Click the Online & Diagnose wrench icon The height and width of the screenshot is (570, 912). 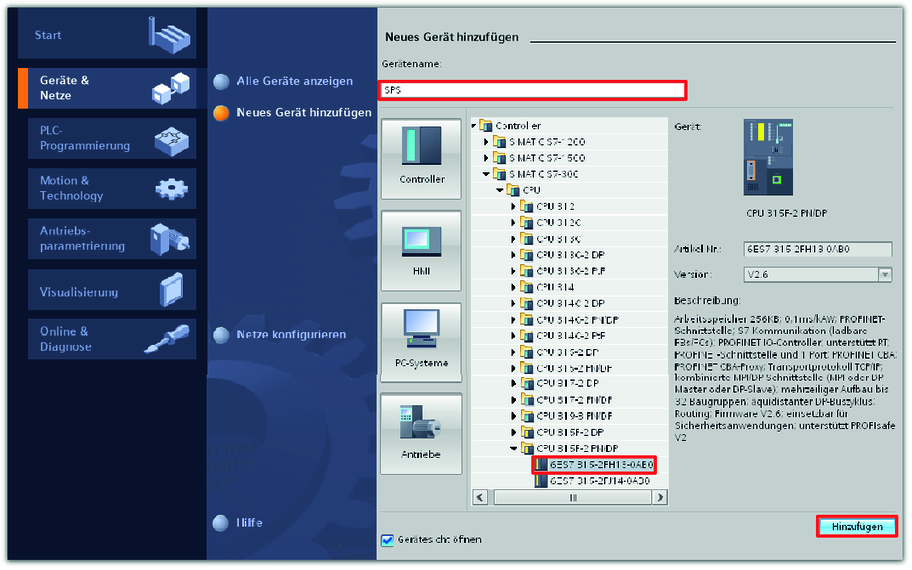(x=168, y=340)
